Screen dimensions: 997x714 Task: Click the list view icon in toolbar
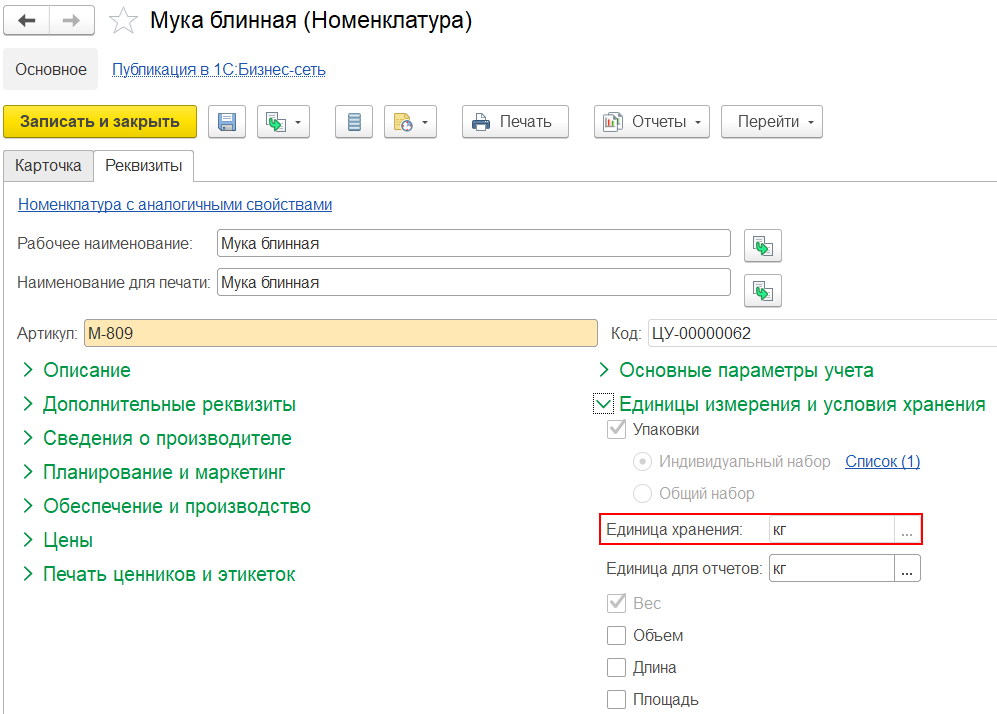(353, 122)
